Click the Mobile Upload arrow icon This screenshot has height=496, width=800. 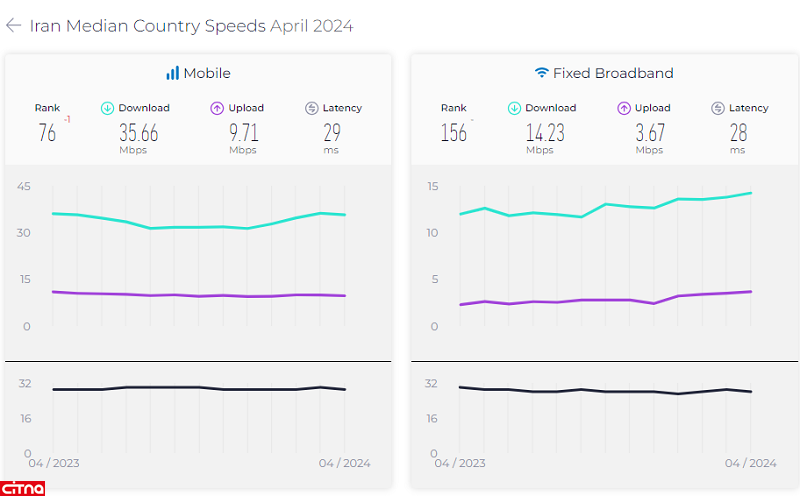(217, 108)
